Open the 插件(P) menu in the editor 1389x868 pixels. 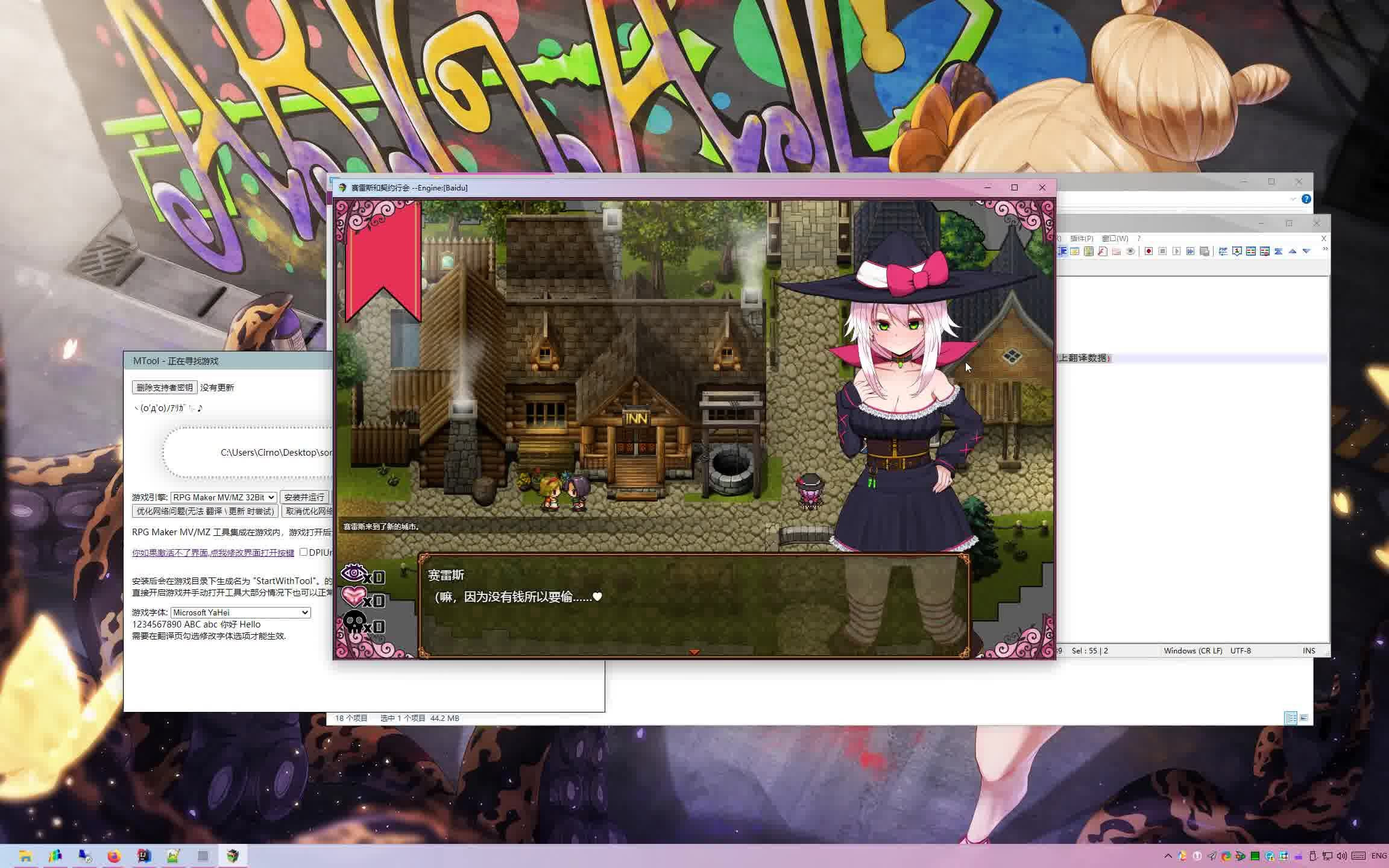[1082, 238]
